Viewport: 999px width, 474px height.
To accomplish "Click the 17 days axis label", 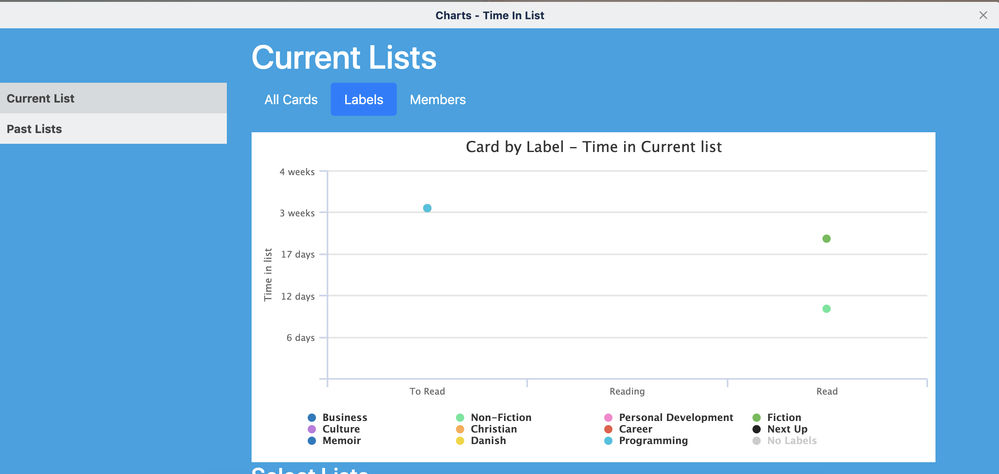I will point(297,255).
